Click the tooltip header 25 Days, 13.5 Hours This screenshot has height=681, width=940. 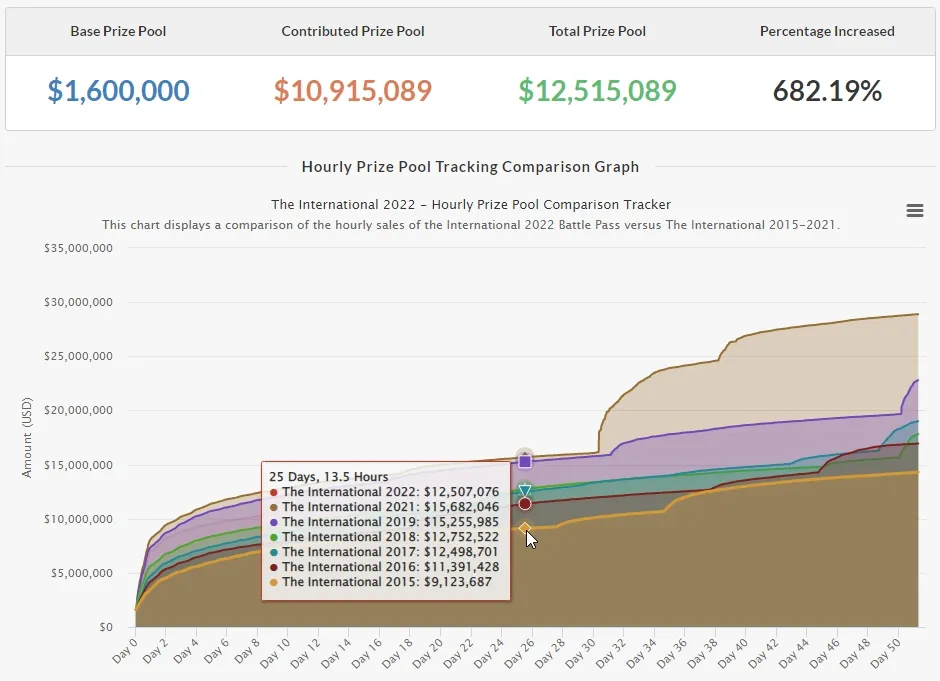point(329,477)
